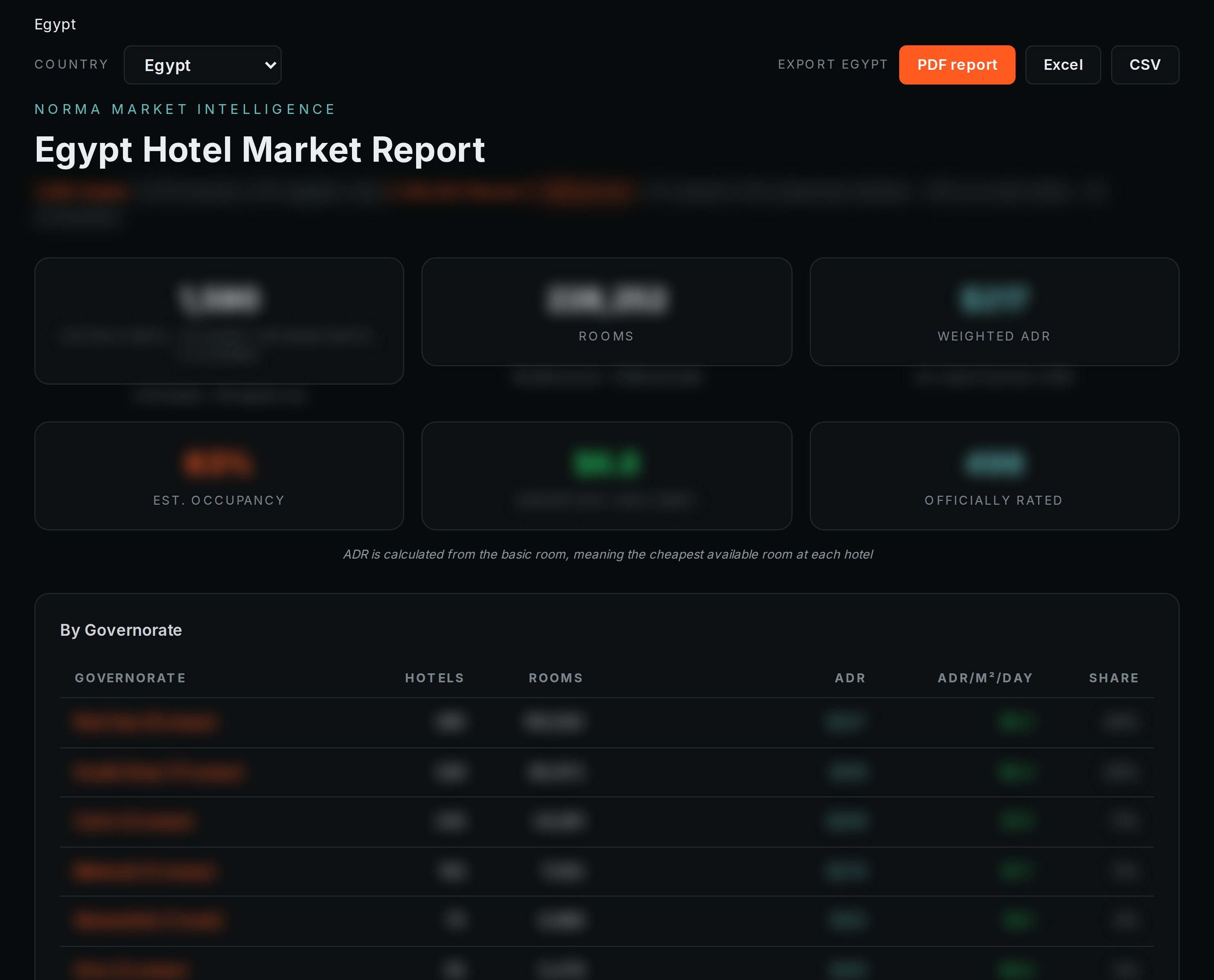Select the Est. Occupancy stat card
This screenshot has width=1214, height=980.
tap(219, 476)
